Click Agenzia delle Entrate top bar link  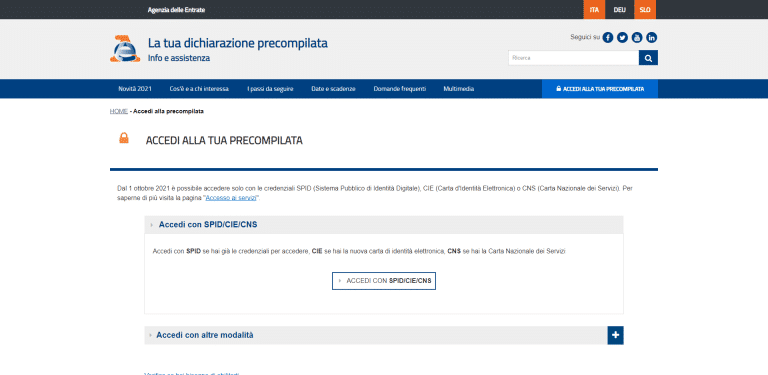coord(176,10)
